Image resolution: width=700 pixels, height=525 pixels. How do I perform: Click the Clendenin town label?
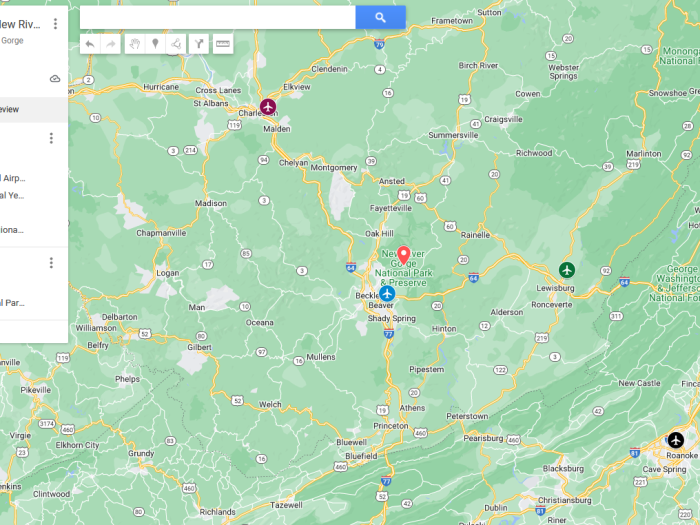(x=329, y=69)
